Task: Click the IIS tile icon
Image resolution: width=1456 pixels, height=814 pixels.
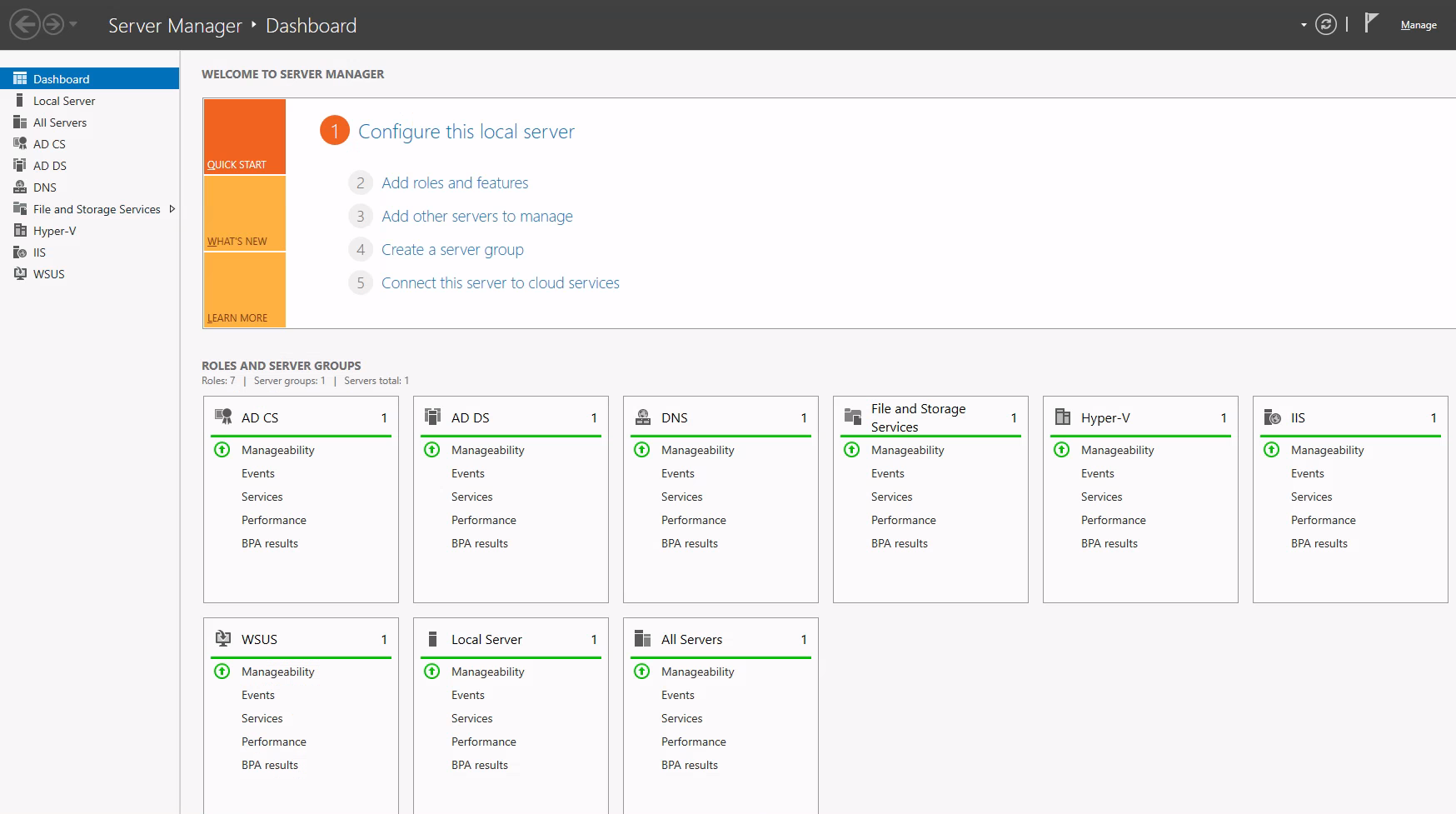Action: (x=1273, y=417)
